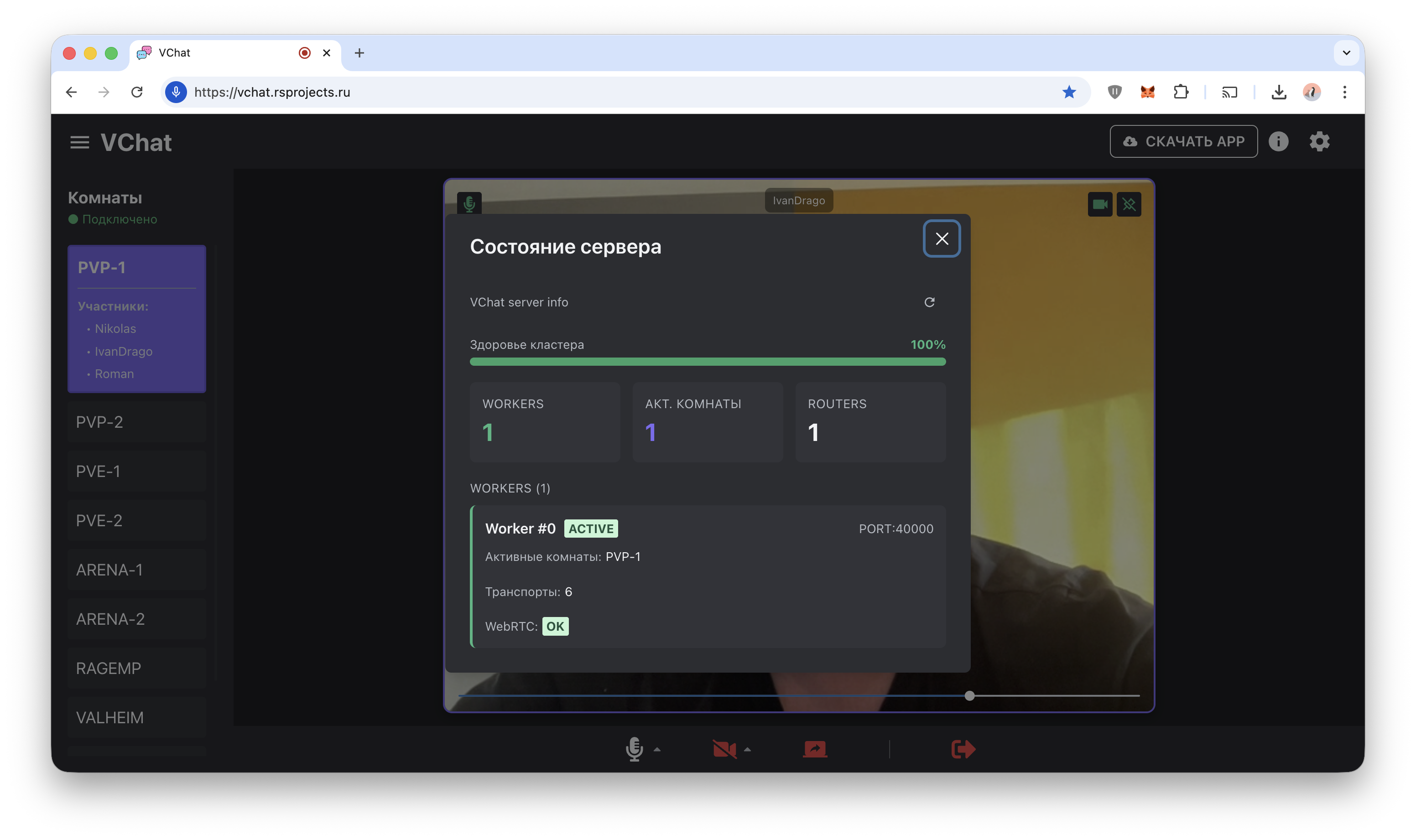Image resolution: width=1416 pixels, height=840 pixels.
Task: Click the camera icon on IvanDrago's video
Action: pyautogui.click(x=1099, y=204)
